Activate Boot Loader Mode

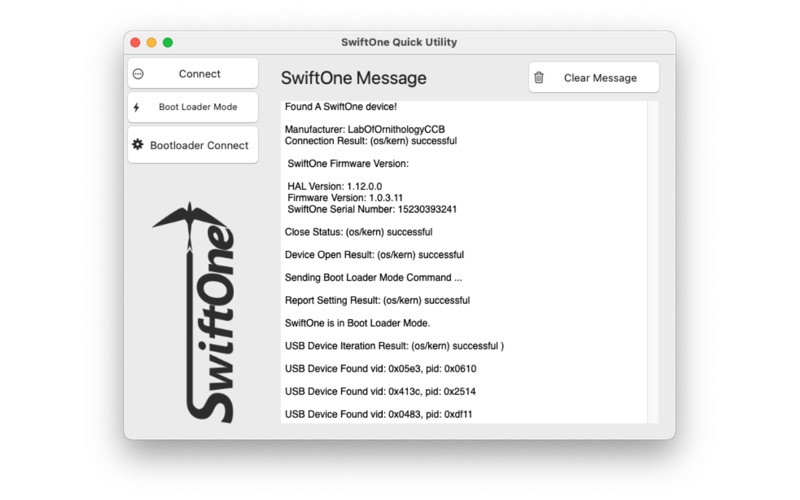[193, 108]
